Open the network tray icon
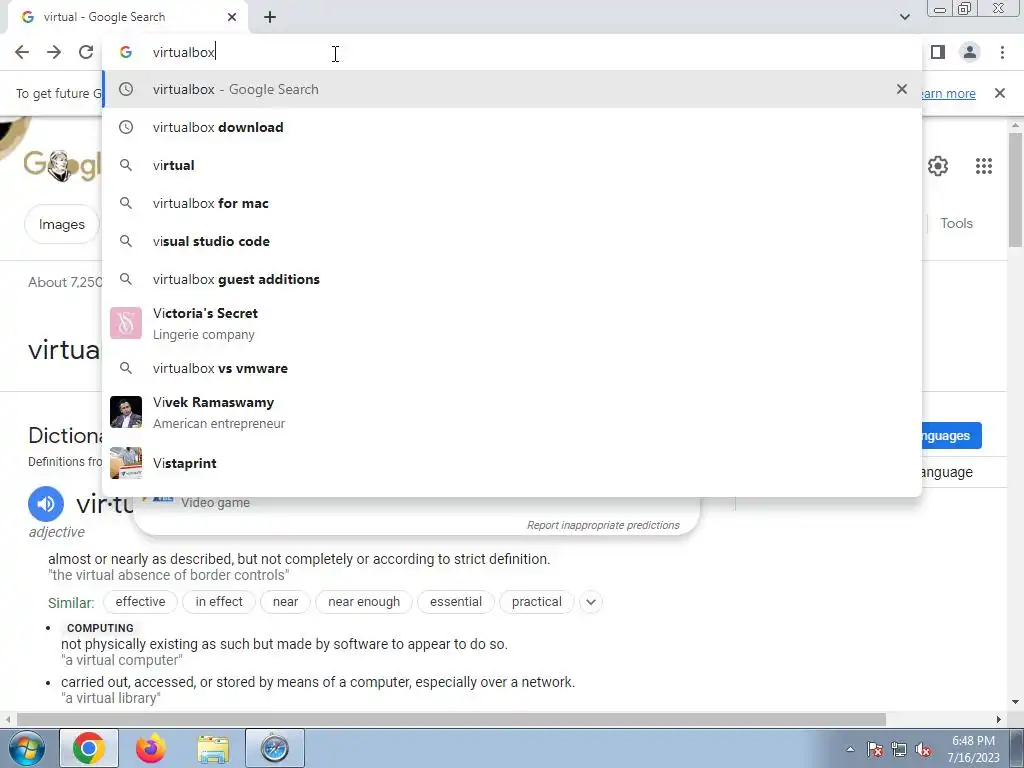 (899, 749)
